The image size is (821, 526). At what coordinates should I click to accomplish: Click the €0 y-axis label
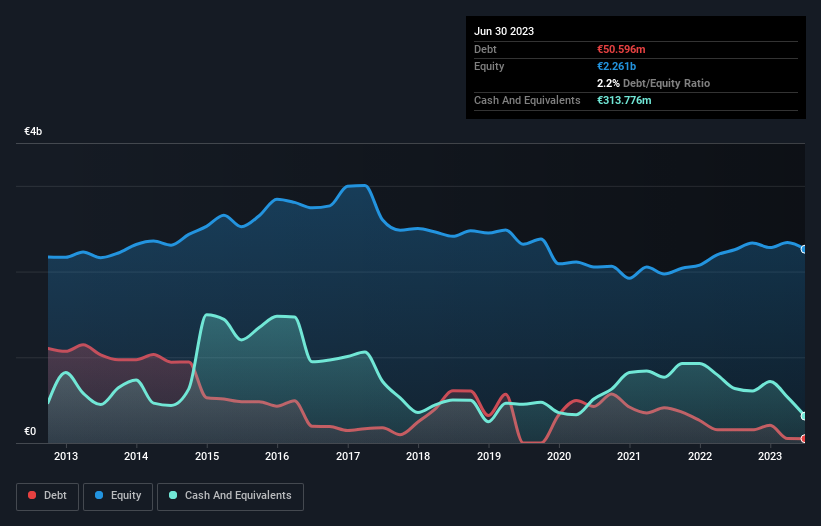(30, 431)
